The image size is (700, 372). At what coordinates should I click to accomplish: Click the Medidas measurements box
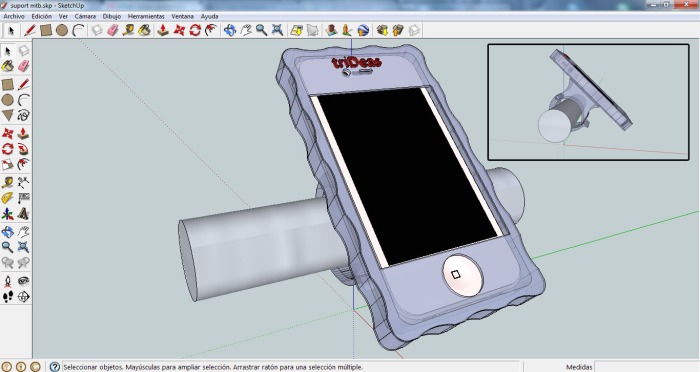[646, 367]
